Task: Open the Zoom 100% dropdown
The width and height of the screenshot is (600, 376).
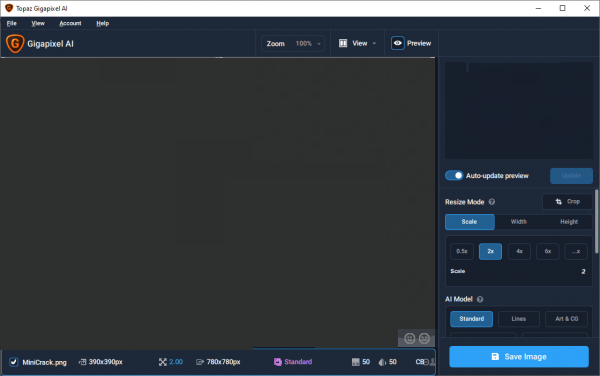Action: (x=293, y=44)
